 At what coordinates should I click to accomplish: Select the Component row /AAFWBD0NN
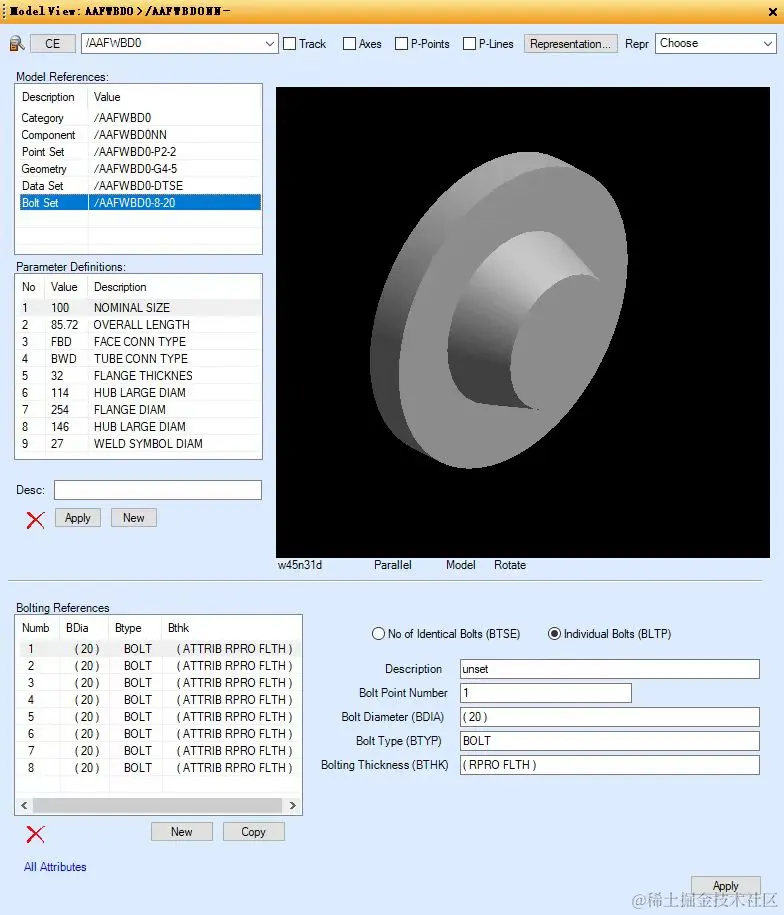point(140,135)
